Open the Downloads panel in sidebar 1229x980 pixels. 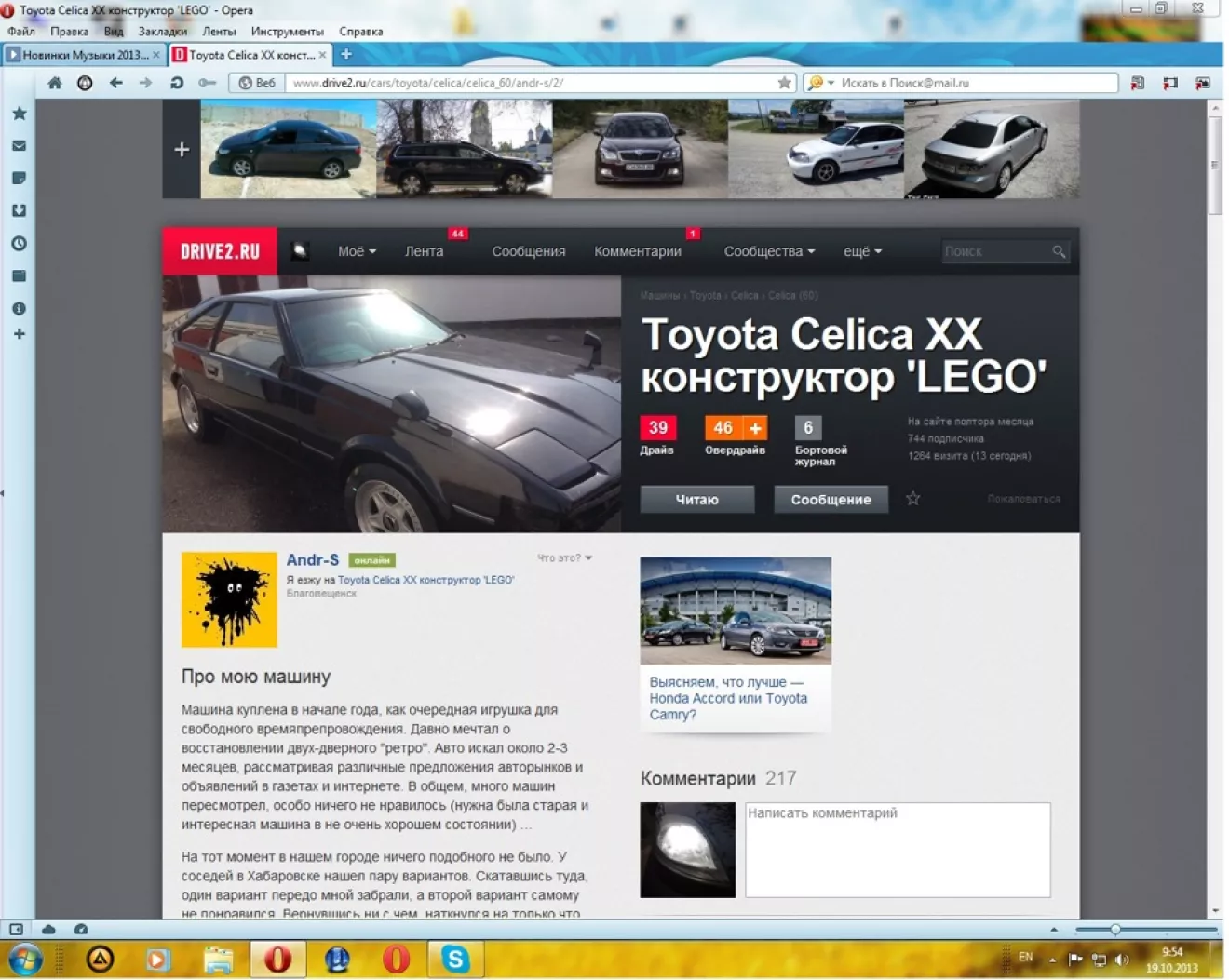[19, 210]
